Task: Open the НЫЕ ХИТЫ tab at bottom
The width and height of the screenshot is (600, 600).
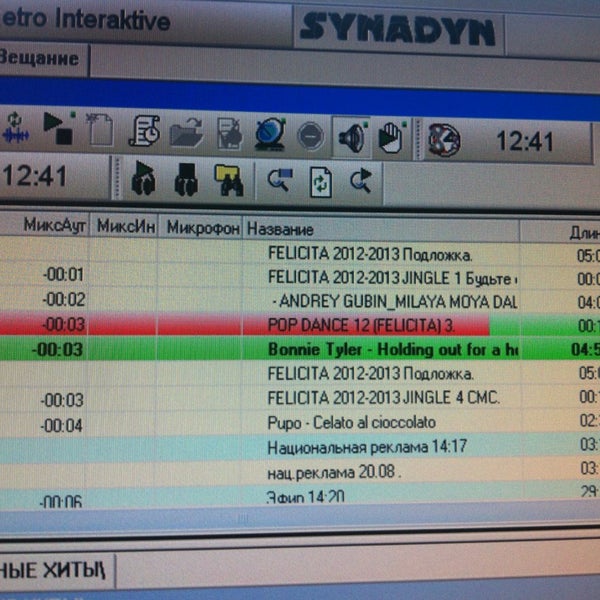Action: tap(55, 570)
